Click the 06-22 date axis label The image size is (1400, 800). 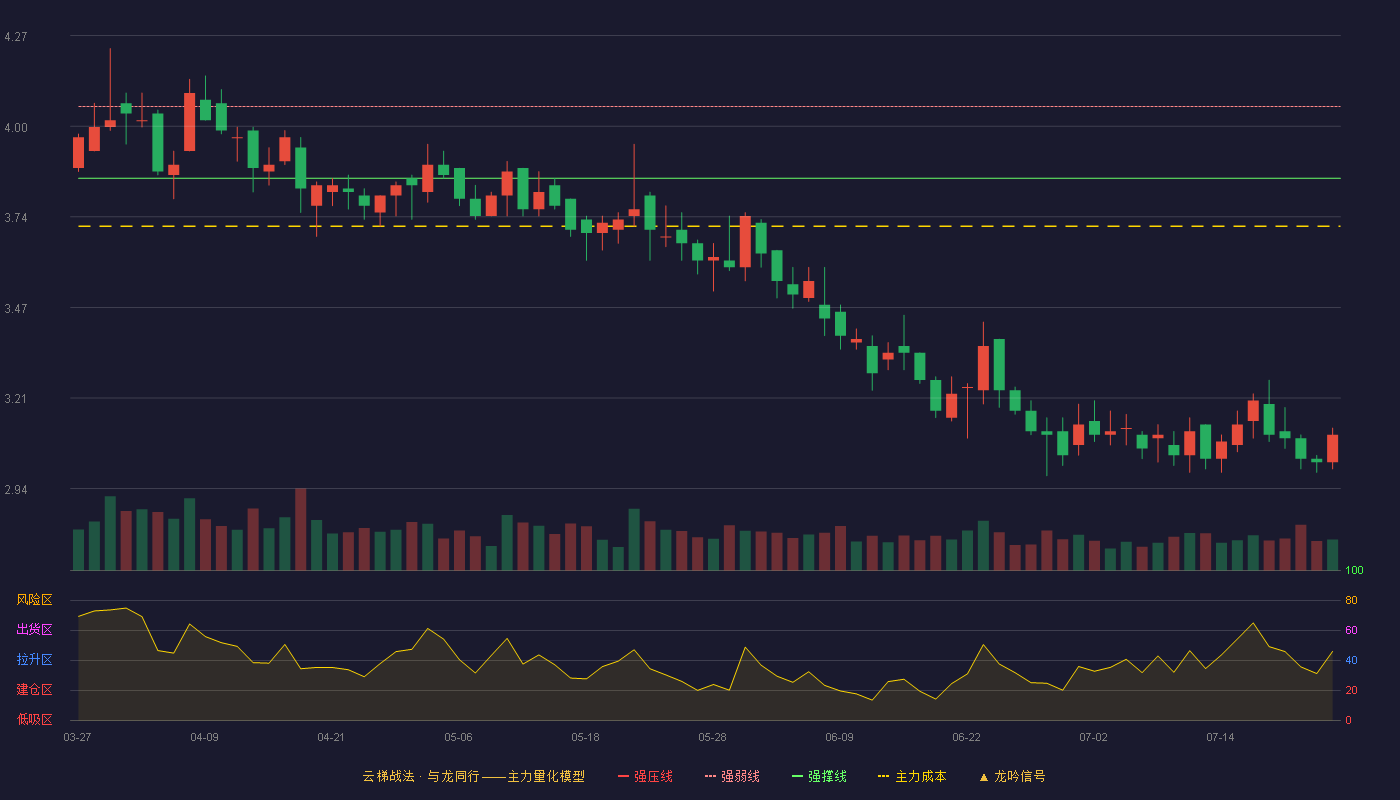click(966, 737)
